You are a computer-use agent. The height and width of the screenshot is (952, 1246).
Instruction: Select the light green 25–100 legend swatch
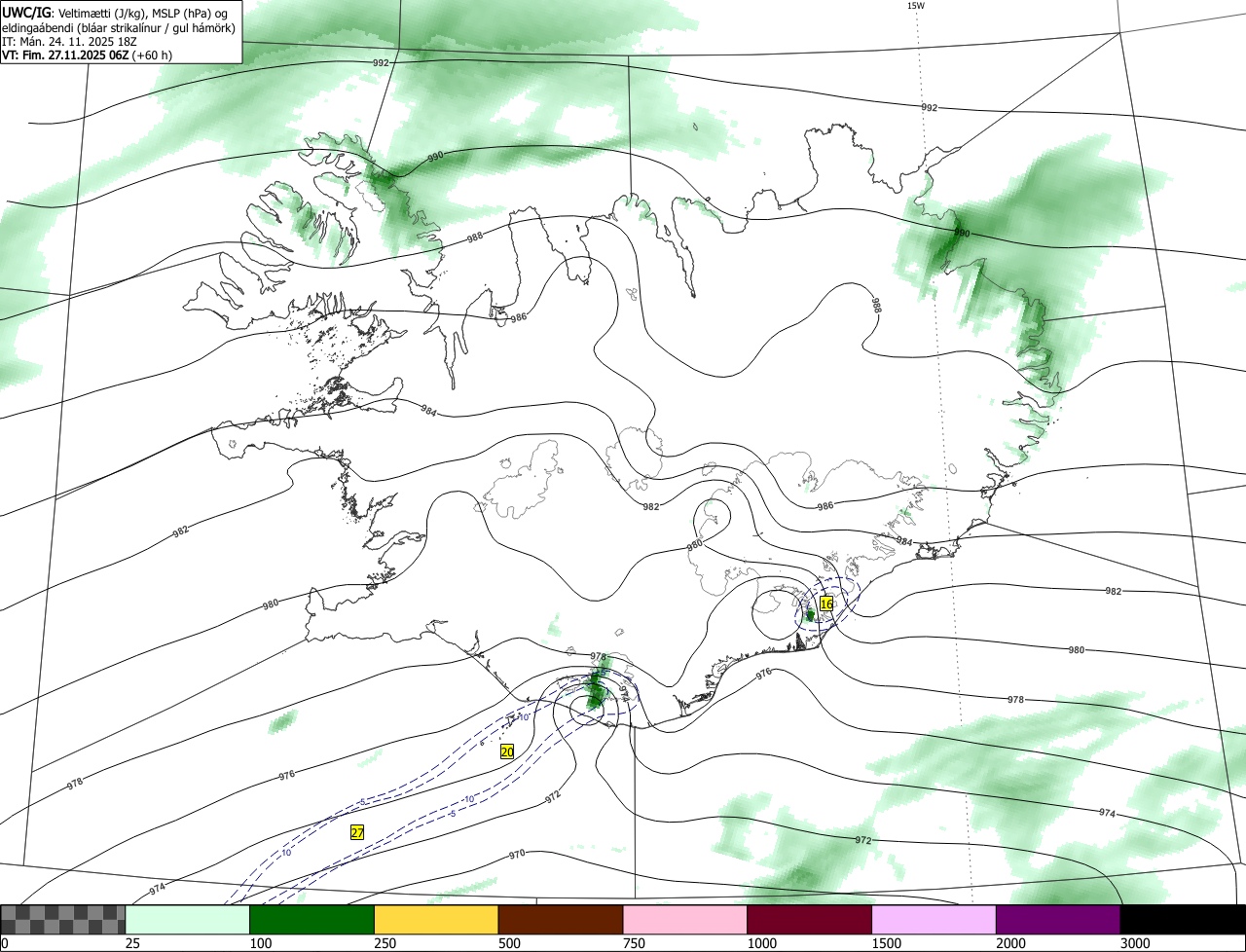pyautogui.click(x=188, y=920)
